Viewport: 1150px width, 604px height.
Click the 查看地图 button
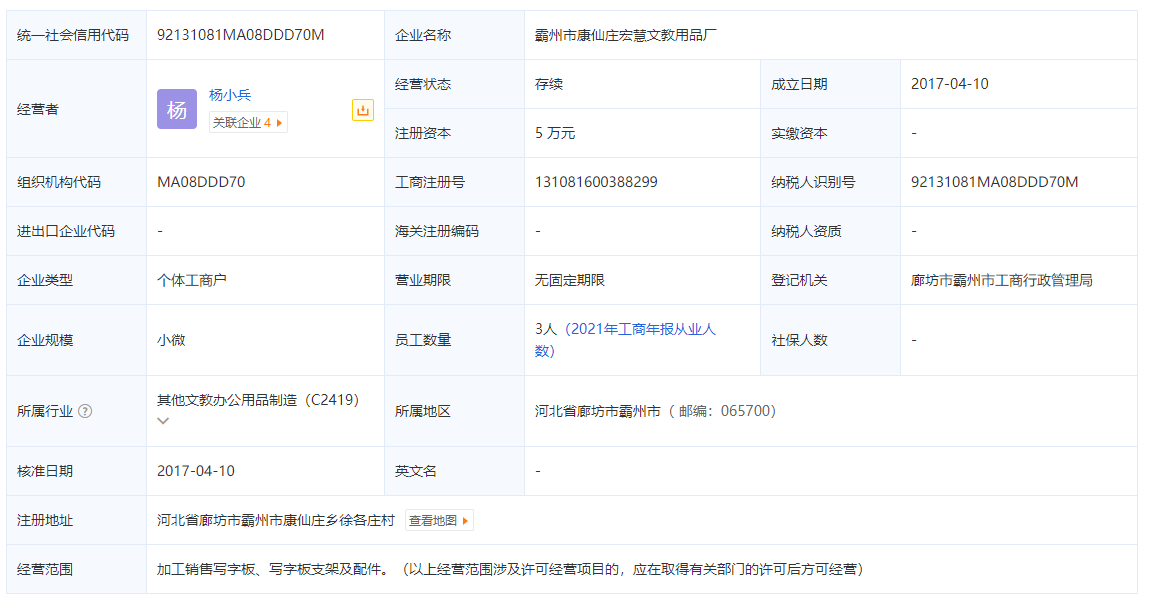coord(439,520)
